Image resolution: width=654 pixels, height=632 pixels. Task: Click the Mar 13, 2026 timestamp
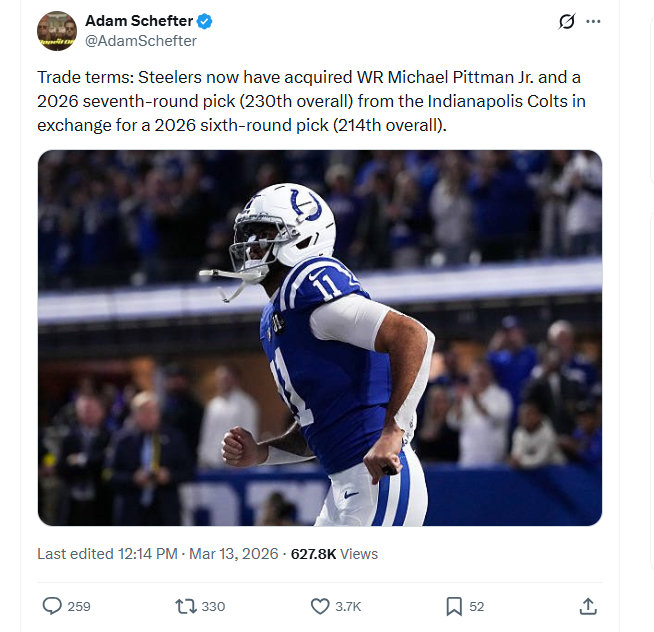[233, 553]
